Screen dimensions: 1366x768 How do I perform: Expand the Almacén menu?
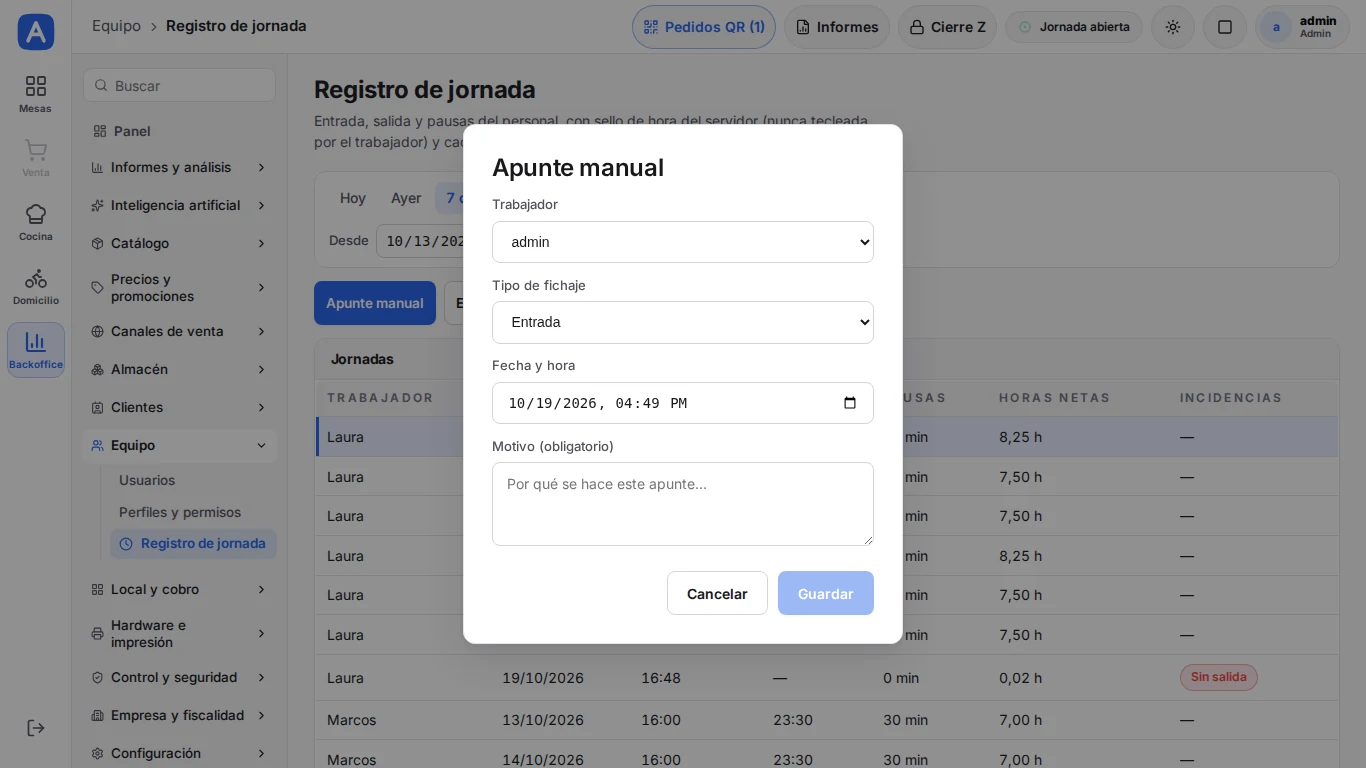(179, 369)
